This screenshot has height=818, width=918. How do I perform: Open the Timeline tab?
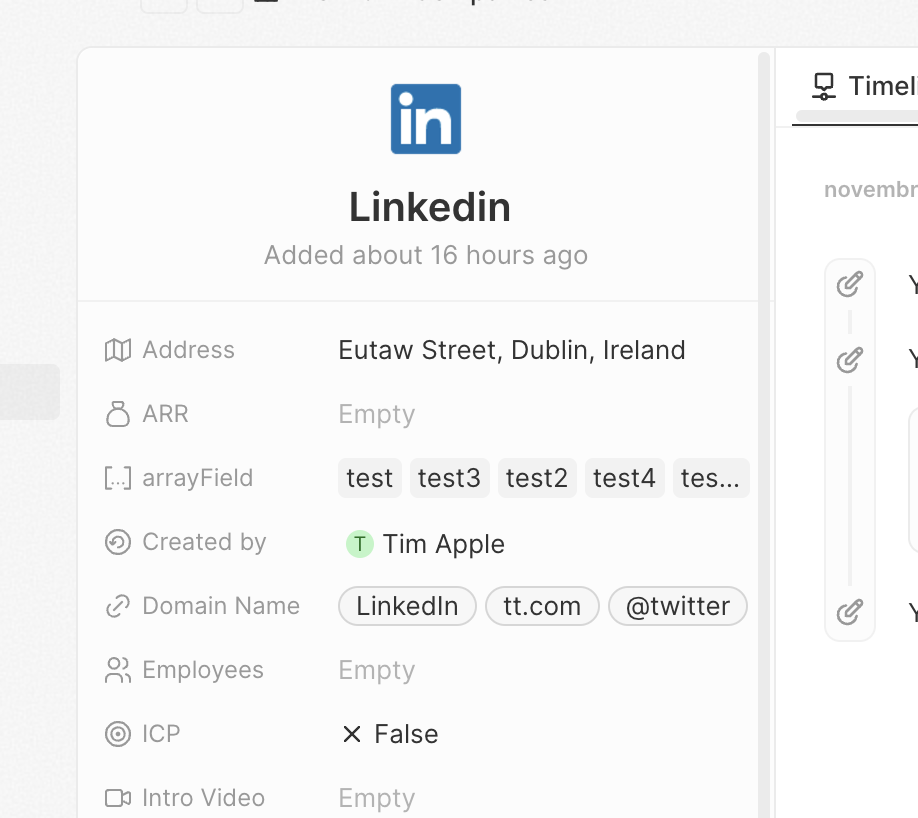(x=866, y=87)
